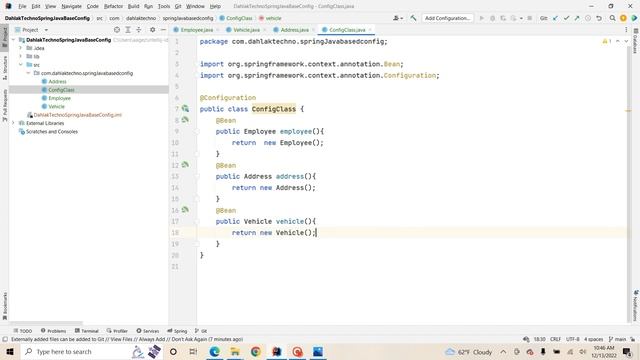
Task: Open run configurations dropdown arrow
Action: (x=521, y=18)
